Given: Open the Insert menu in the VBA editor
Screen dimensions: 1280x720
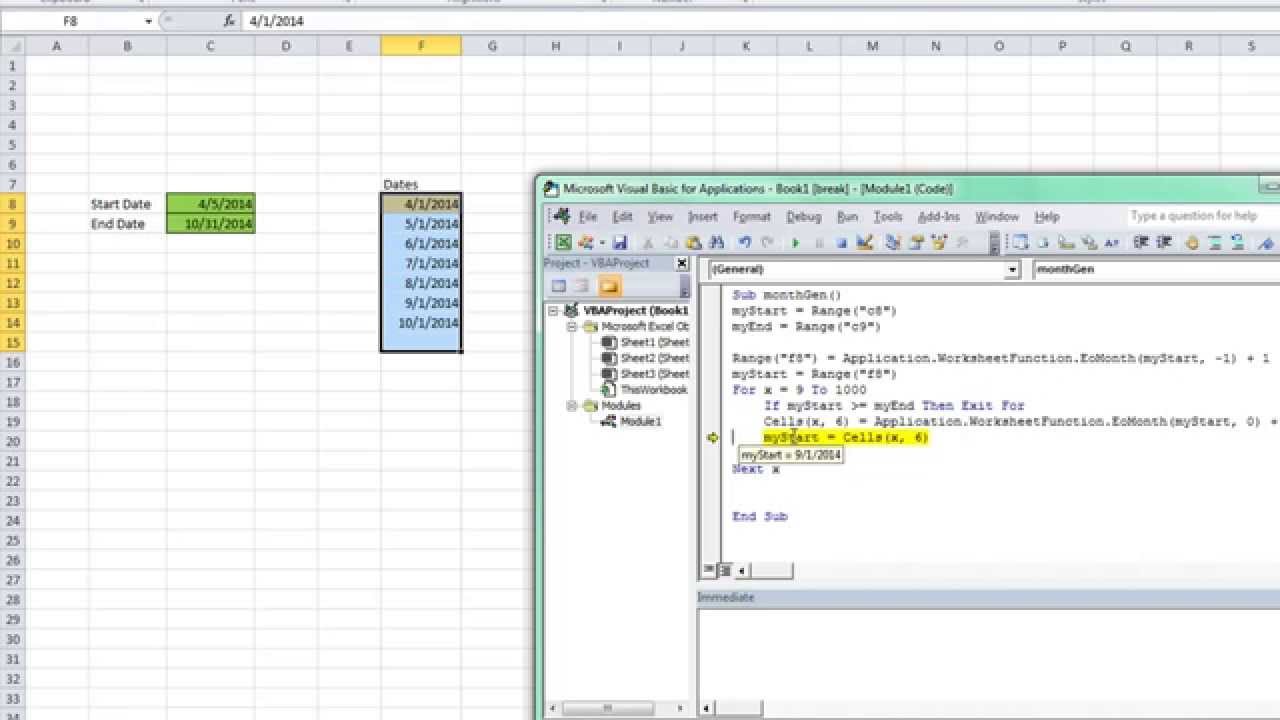Looking at the screenshot, I should click(703, 216).
